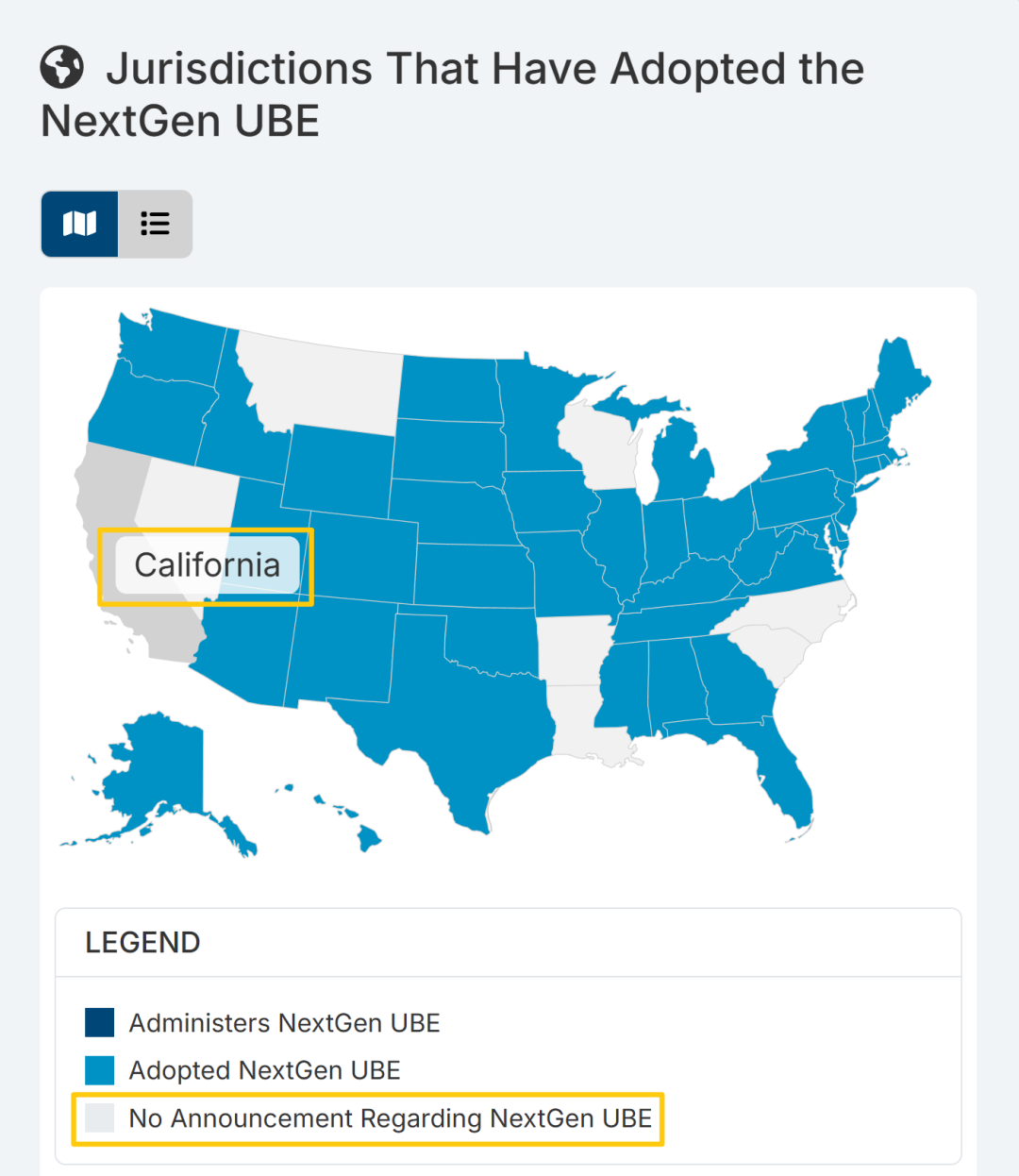
Task: Click the Administers NextGen UBE legend label
Action: click(284, 1023)
